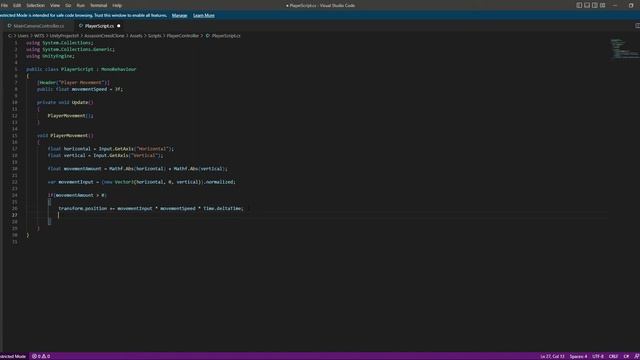Toggle primary side bar layout icon
Screen dimensions: 640x360
(x=579, y=5)
